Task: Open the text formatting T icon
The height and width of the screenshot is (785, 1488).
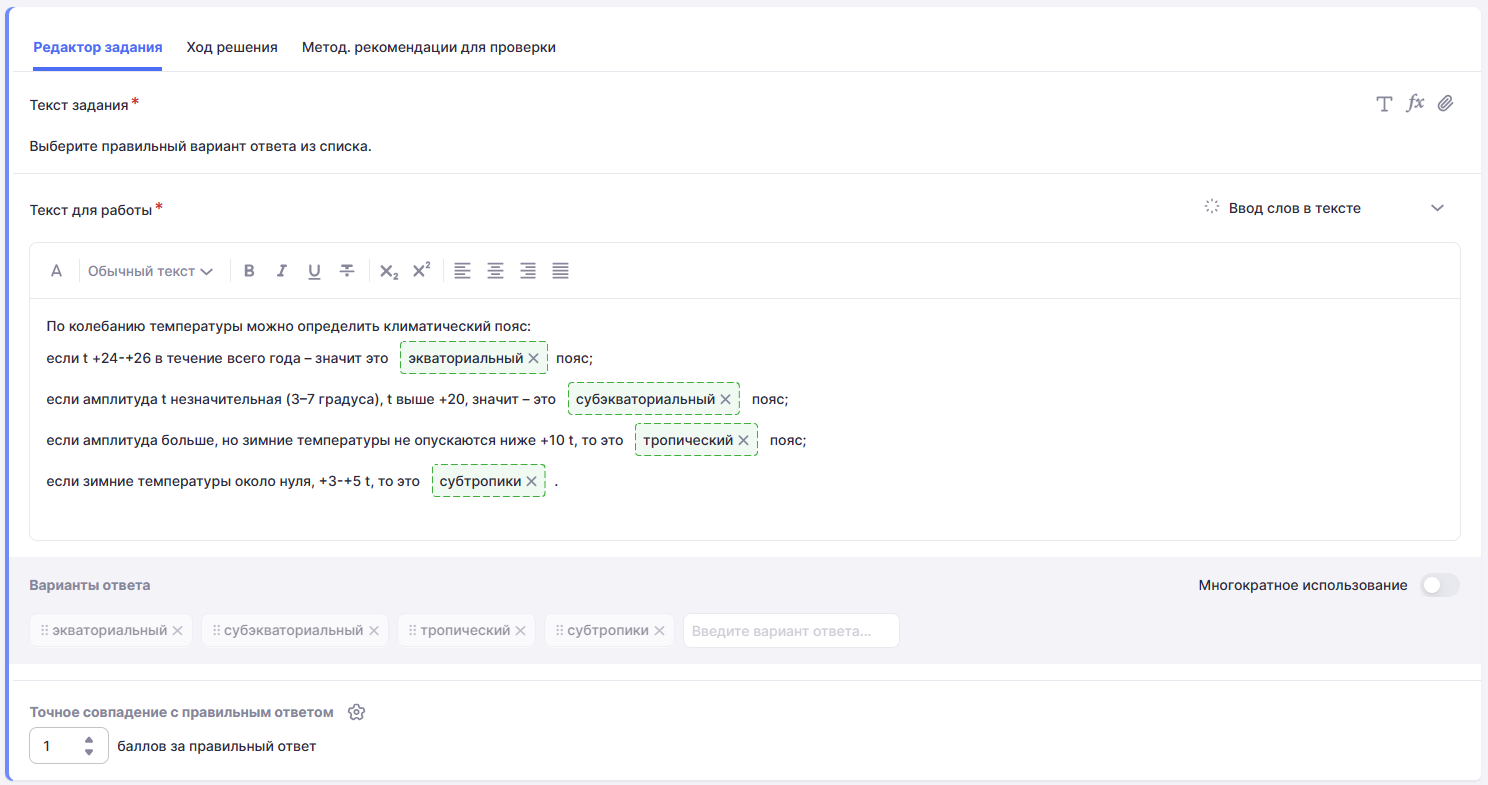Action: click(x=1384, y=104)
